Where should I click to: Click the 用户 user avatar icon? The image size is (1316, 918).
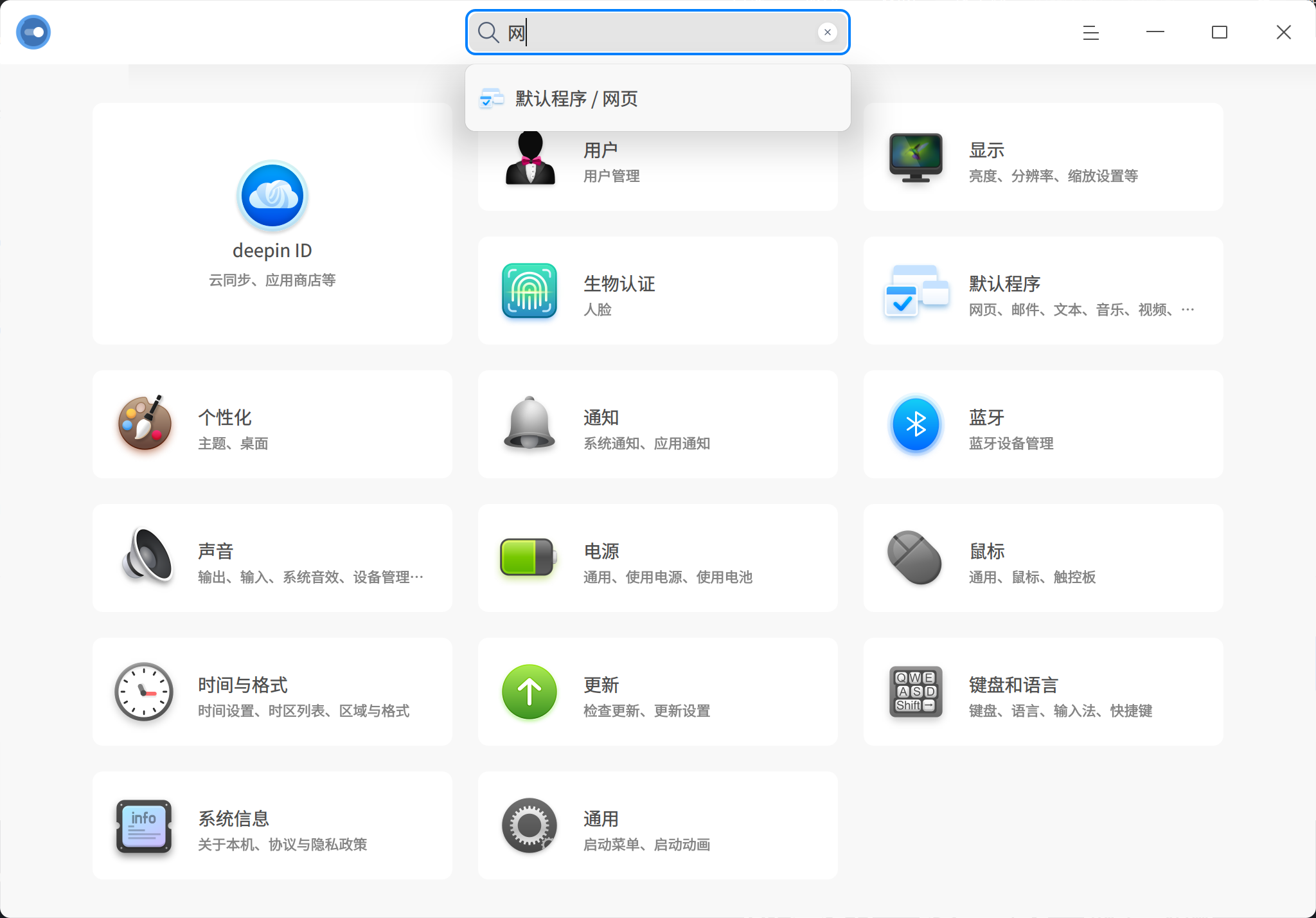(x=530, y=158)
